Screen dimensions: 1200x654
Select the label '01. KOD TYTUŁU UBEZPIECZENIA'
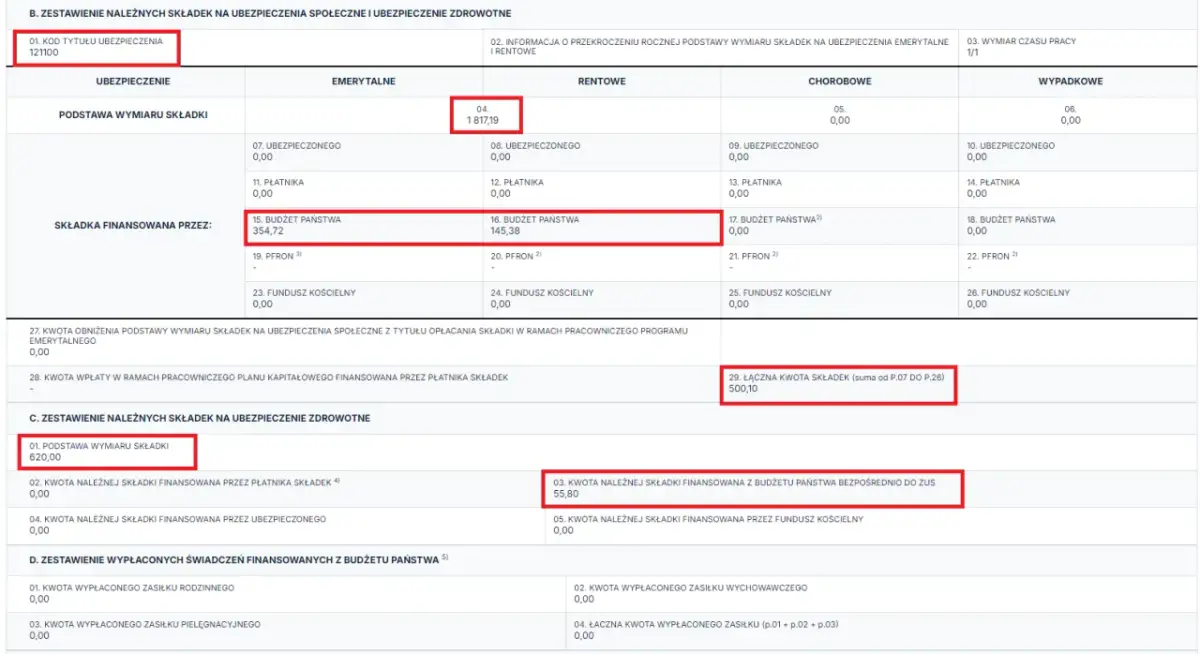(95, 41)
